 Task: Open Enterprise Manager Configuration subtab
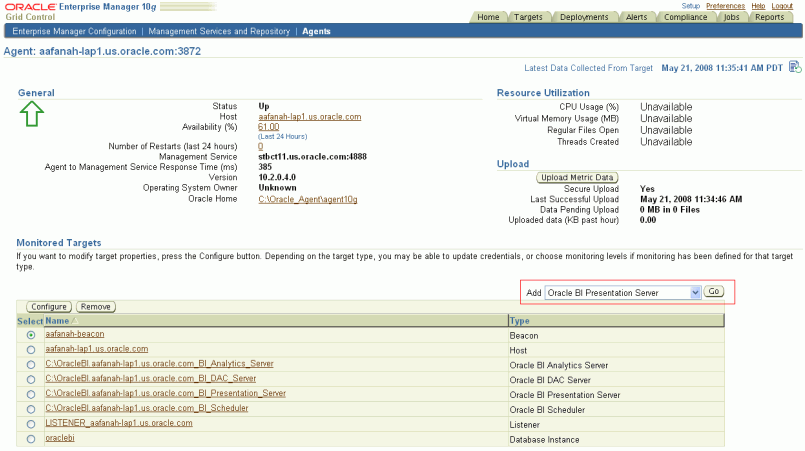(74, 31)
